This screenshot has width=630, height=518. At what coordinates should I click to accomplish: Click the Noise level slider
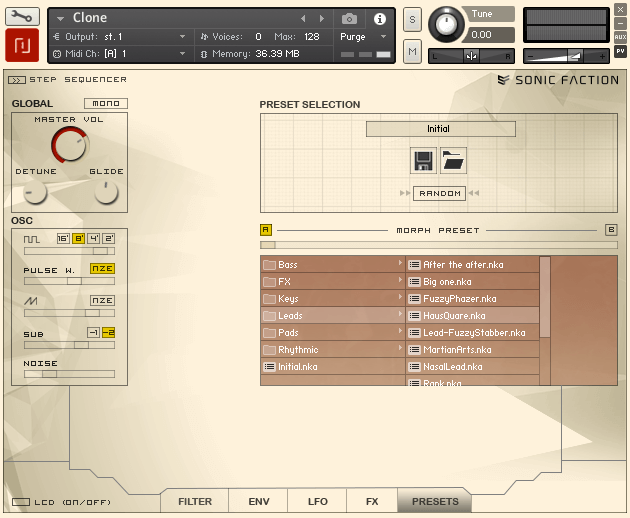69,374
